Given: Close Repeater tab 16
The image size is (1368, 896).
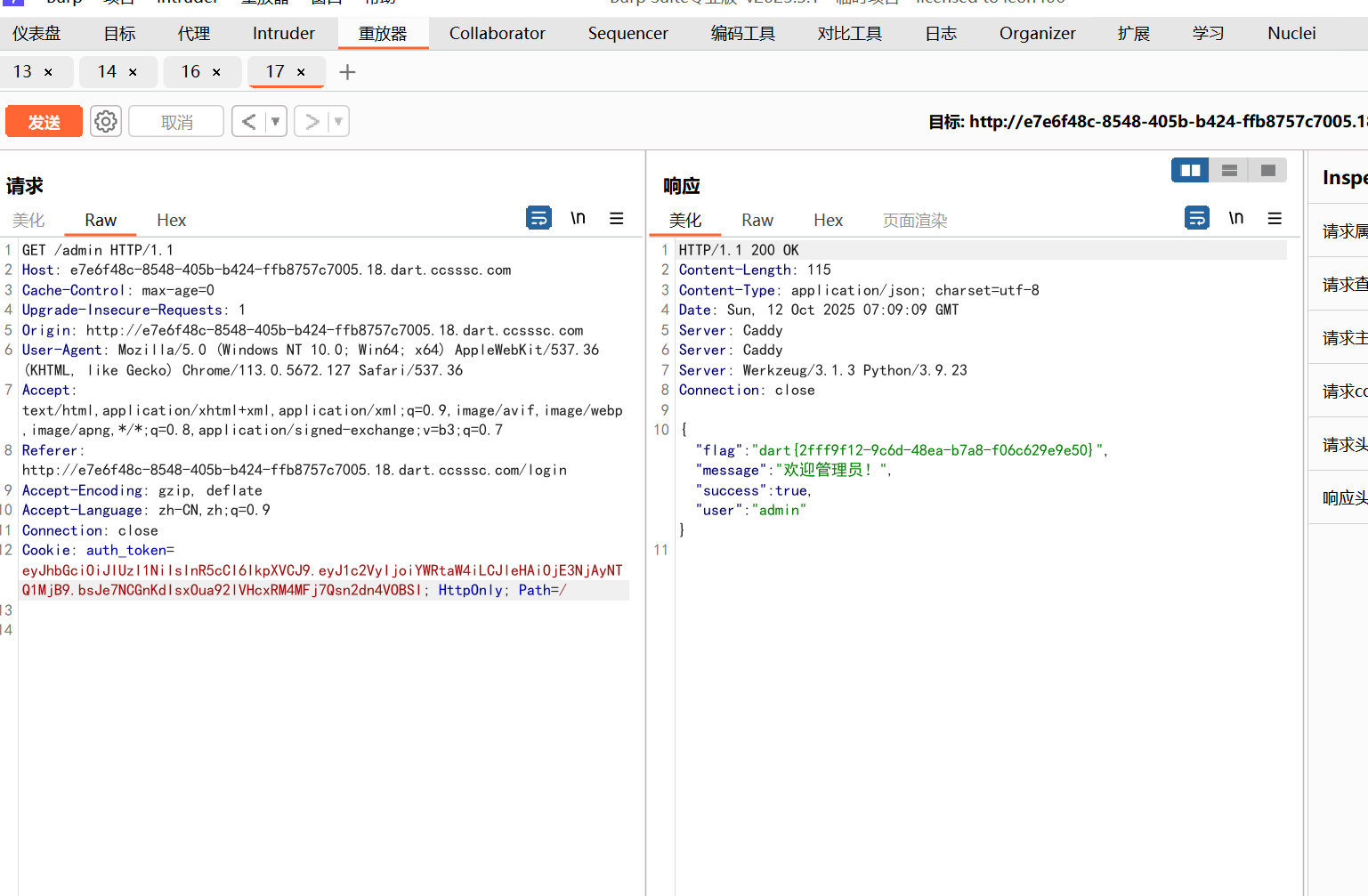Looking at the screenshot, I should coord(216,72).
